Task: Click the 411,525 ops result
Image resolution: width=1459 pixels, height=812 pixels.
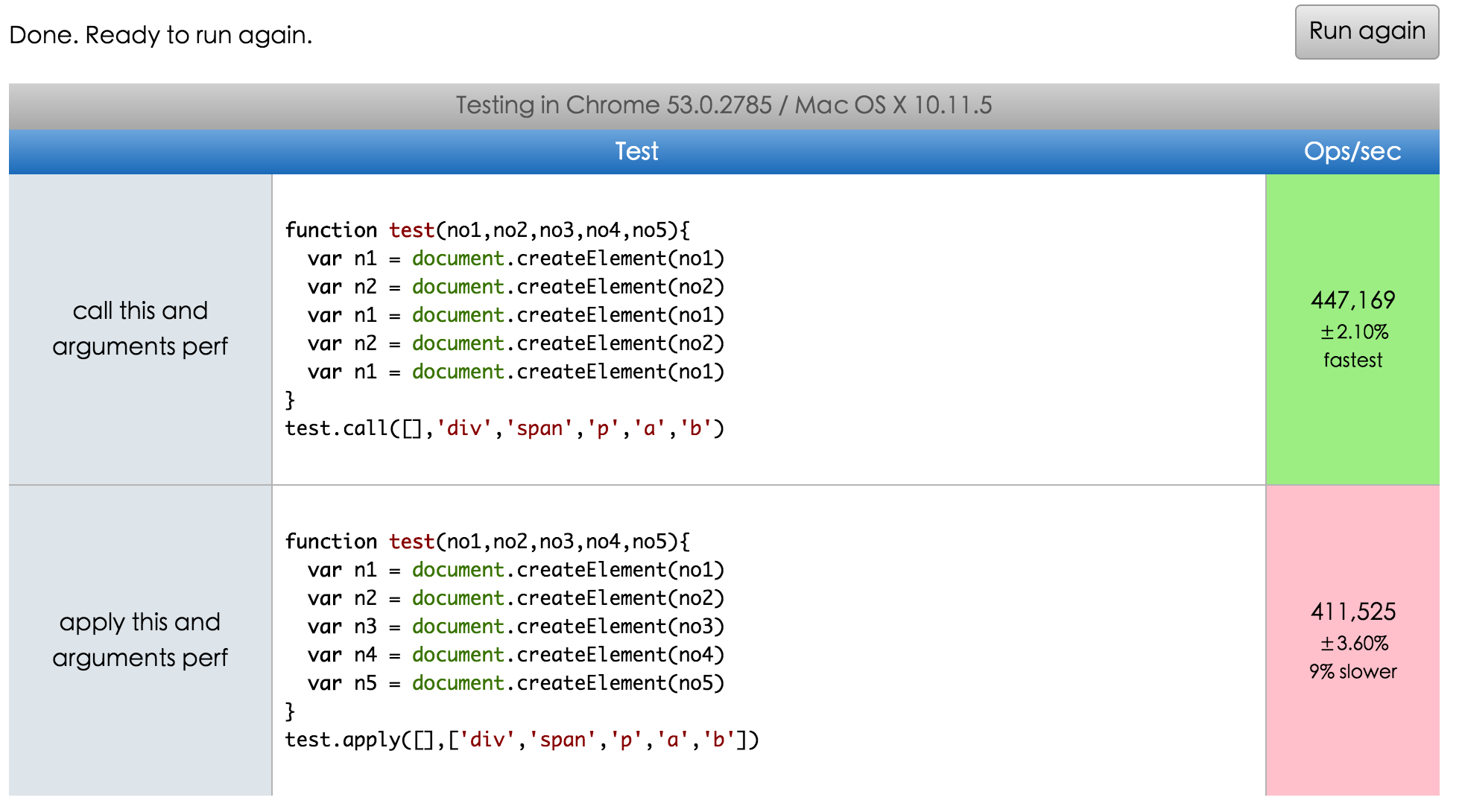Action: (1352, 612)
